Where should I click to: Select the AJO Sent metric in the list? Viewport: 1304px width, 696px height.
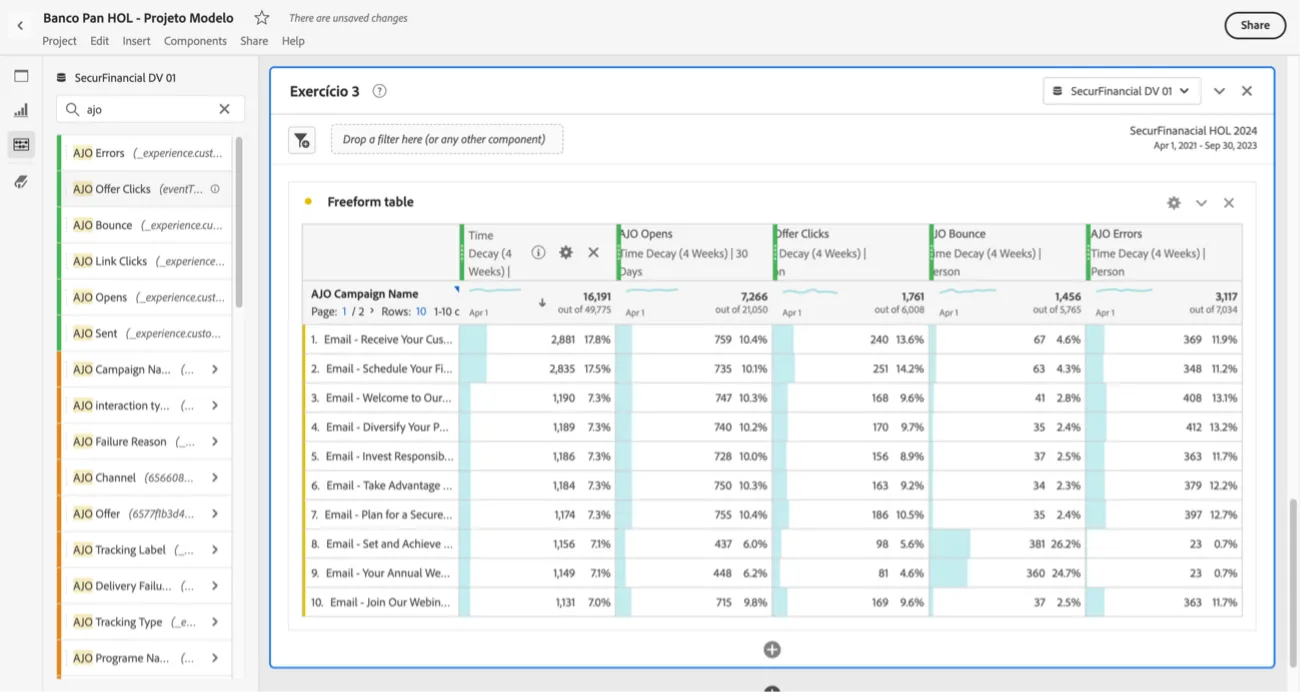pyautogui.click(x=146, y=333)
